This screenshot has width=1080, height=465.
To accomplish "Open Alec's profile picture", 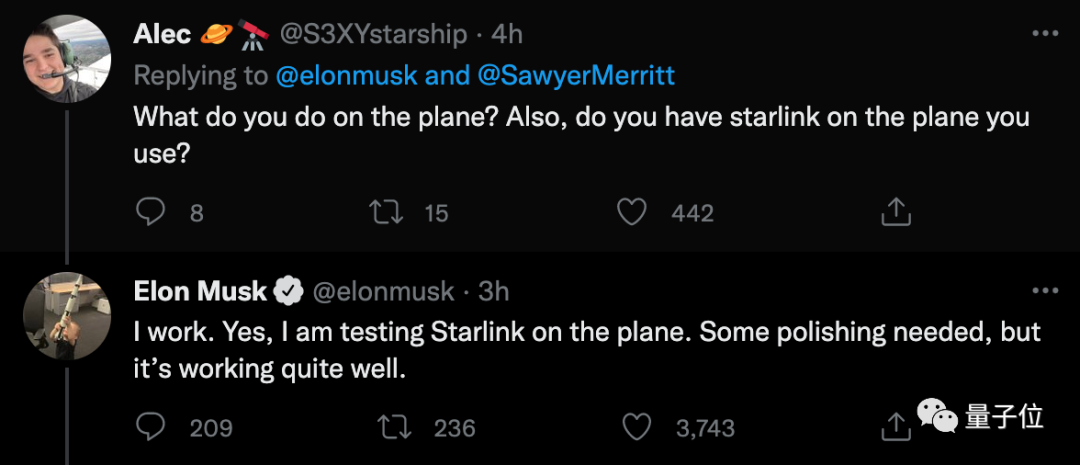I will 66,59.
